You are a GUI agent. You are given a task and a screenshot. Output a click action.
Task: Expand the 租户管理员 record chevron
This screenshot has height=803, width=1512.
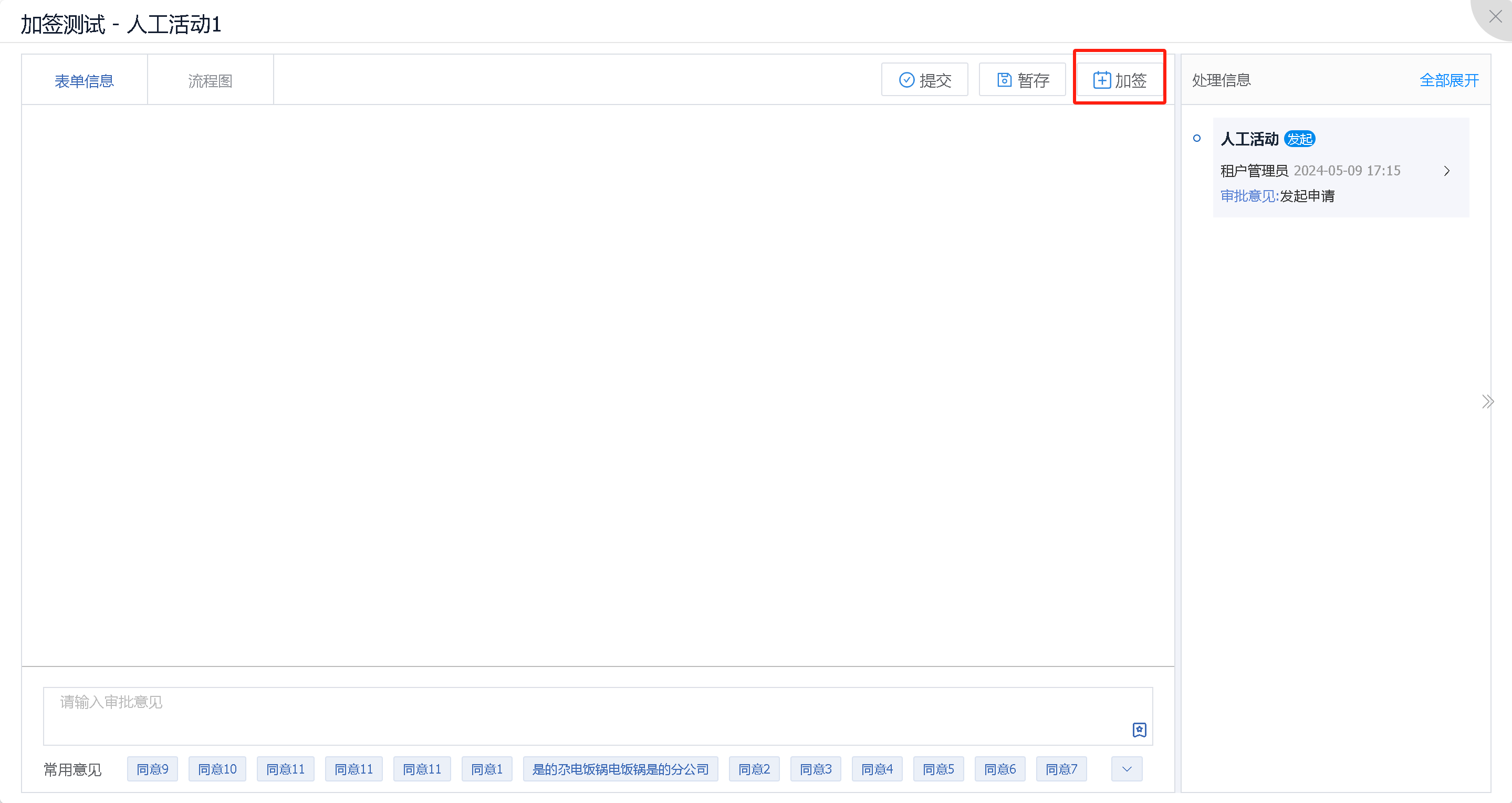coord(1446,171)
